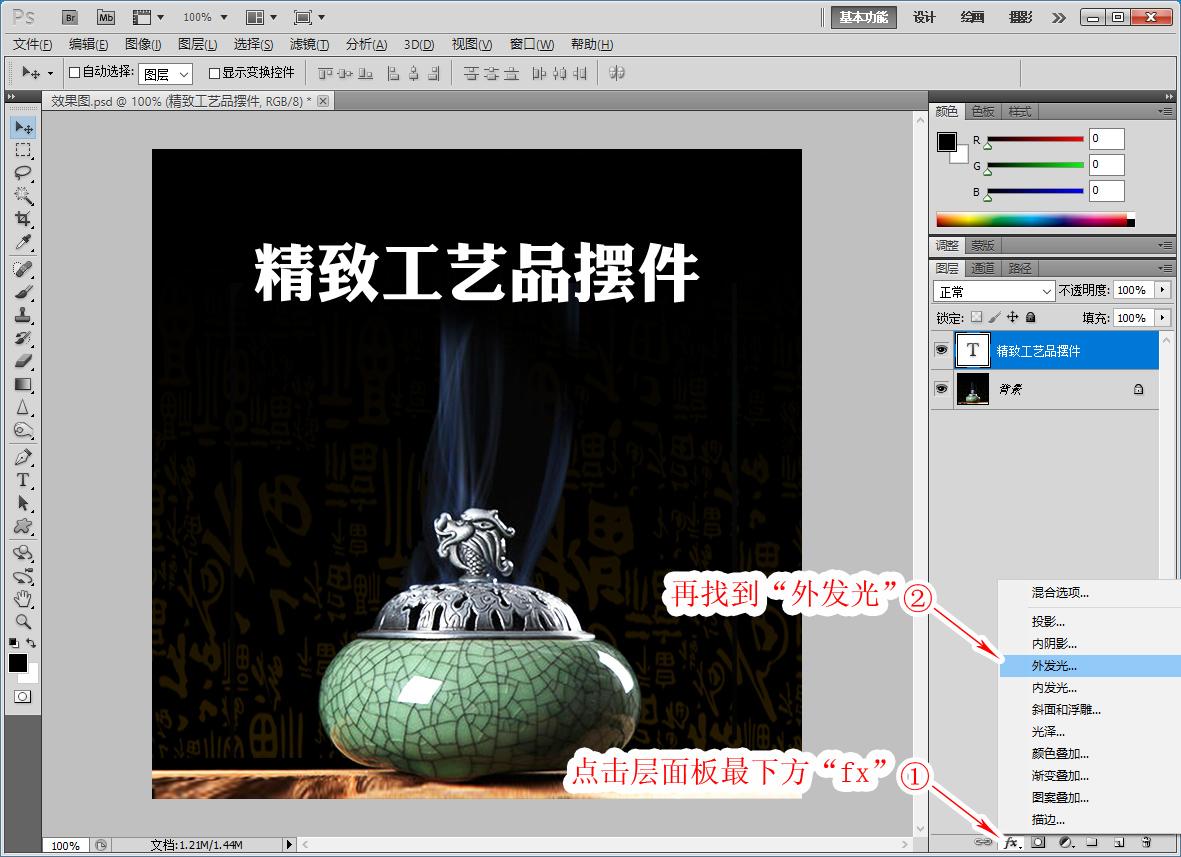The width and height of the screenshot is (1181, 857).
Task: Switch to the 通道 tab
Action: pos(981,267)
